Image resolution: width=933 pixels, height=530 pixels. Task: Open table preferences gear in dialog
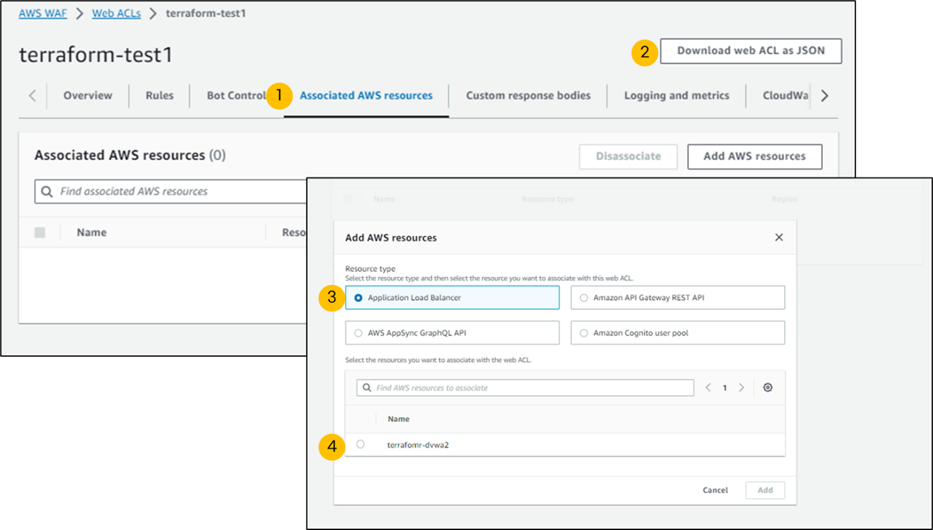(768, 387)
